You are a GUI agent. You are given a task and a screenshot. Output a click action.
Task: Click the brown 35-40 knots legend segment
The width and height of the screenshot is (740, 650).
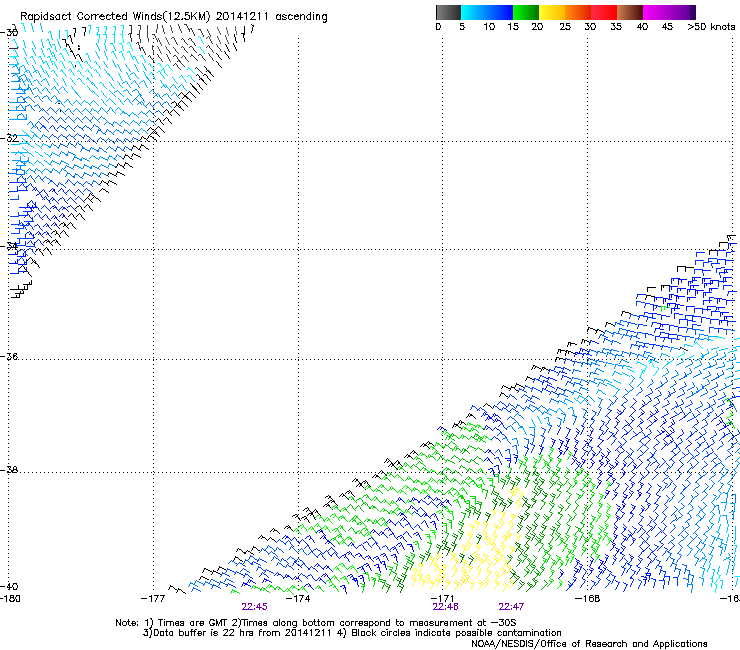coord(630,12)
